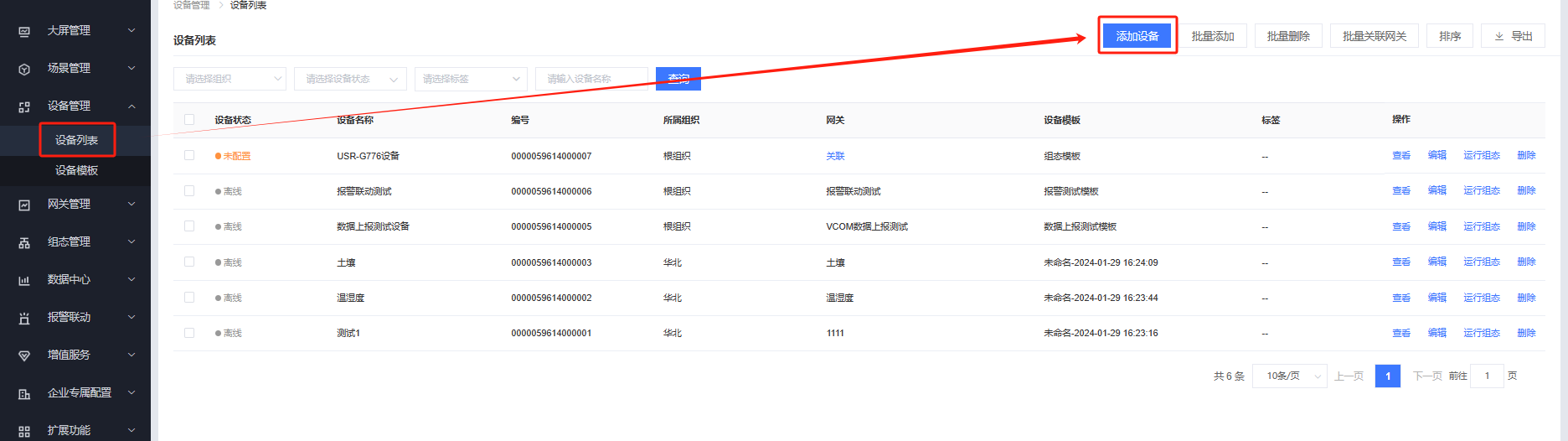Image resolution: width=1568 pixels, height=441 pixels.
Task: Select 设备列表 in the sidebar submenu
Action: click(x=76, y=140)
